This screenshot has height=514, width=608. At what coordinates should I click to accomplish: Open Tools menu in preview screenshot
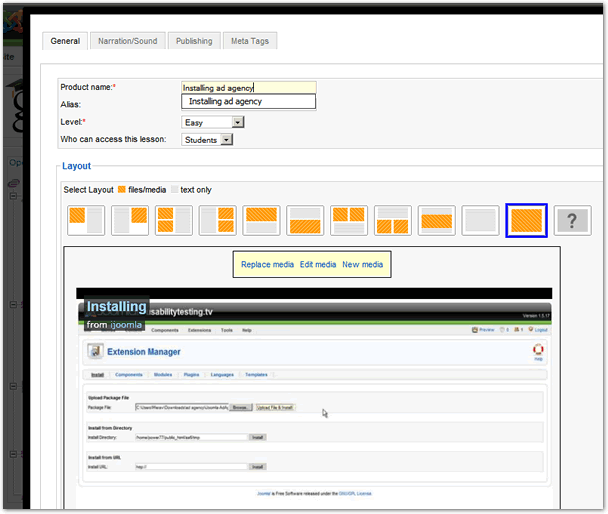(226, 330)
